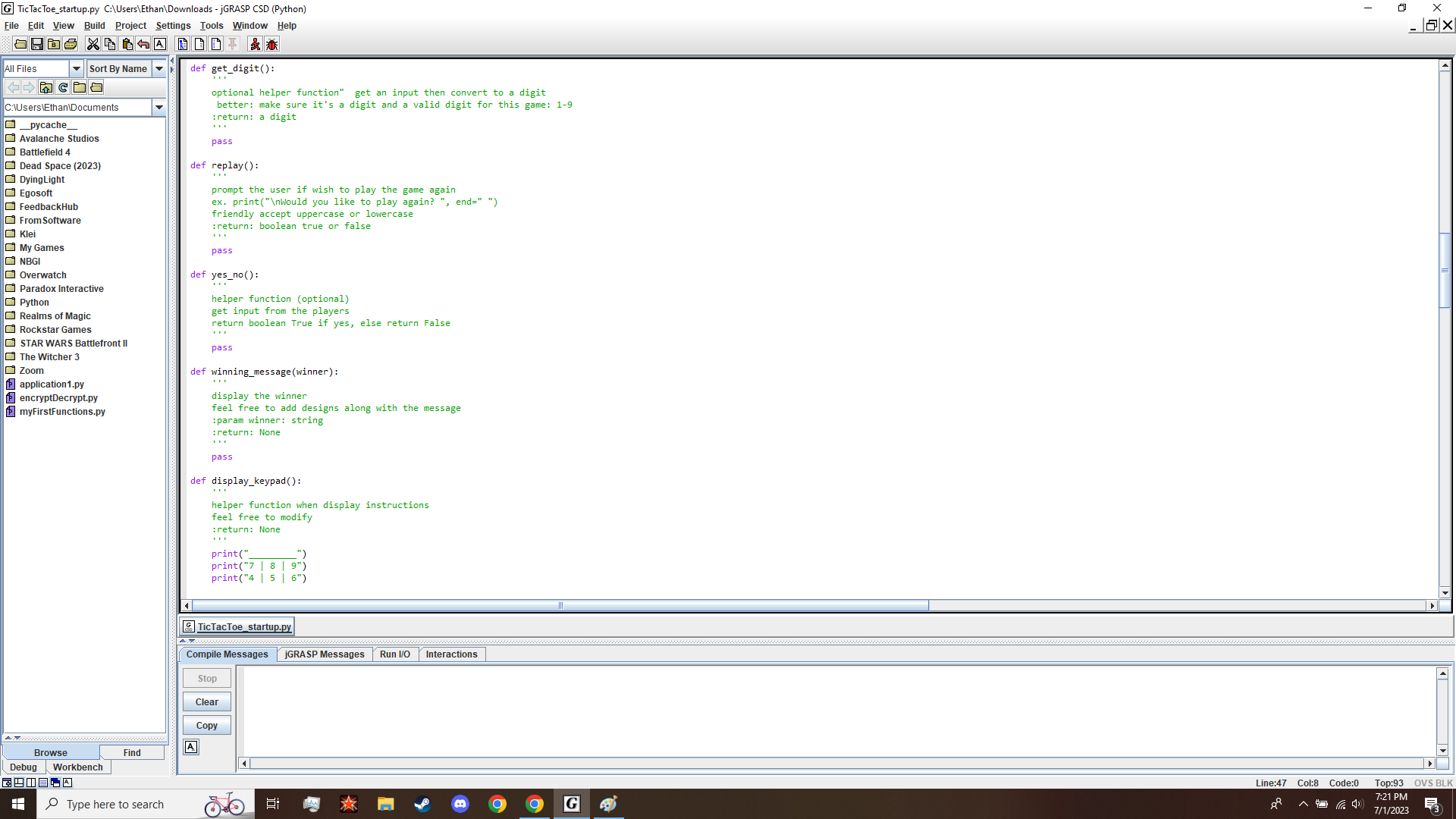
Task: Toggle cascade windows layout icon
Action: pyautogui.click(x=55, y=783)
